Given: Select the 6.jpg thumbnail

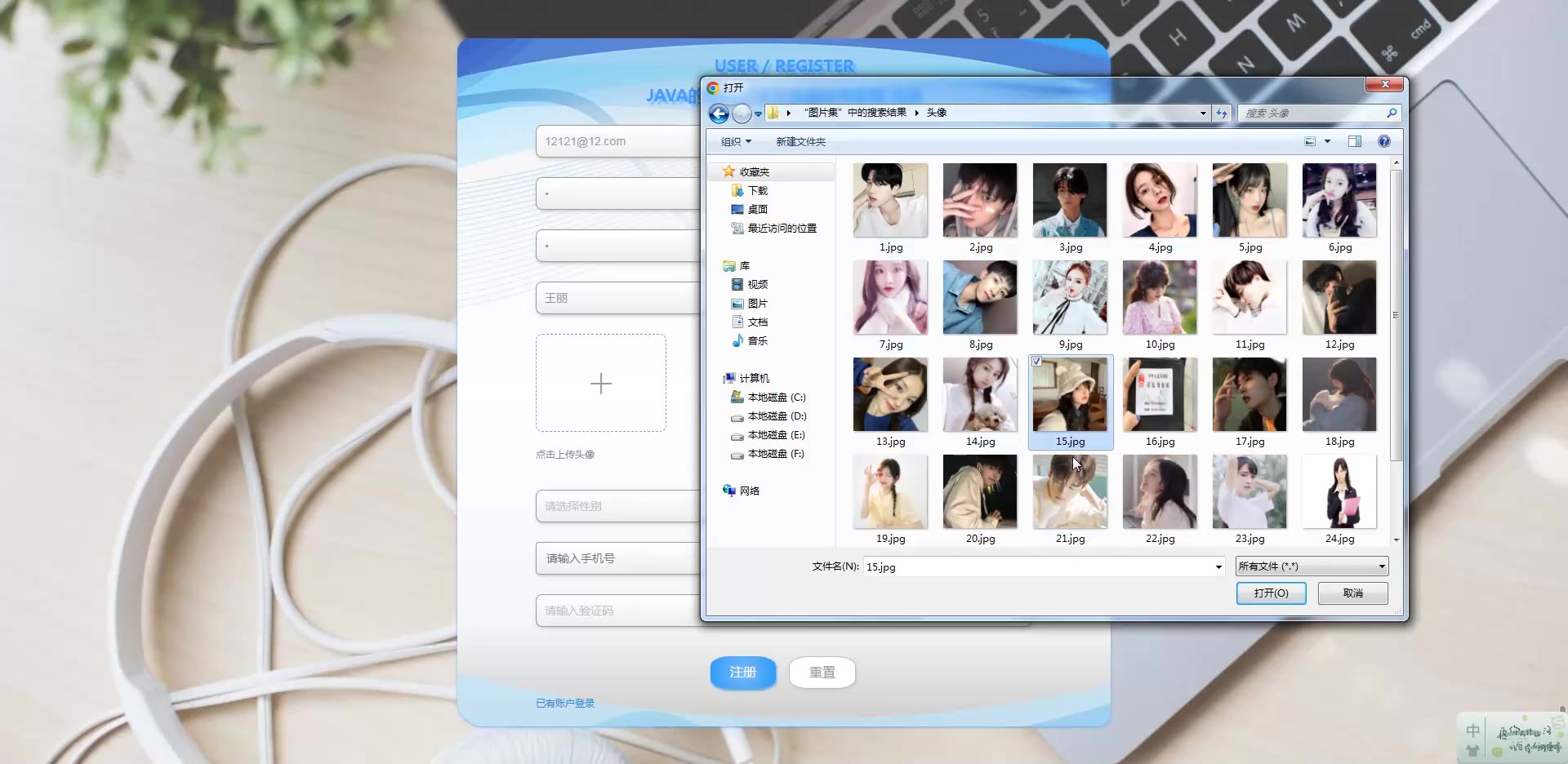Looking at the screenshot, I should (x=1339, y=200).
